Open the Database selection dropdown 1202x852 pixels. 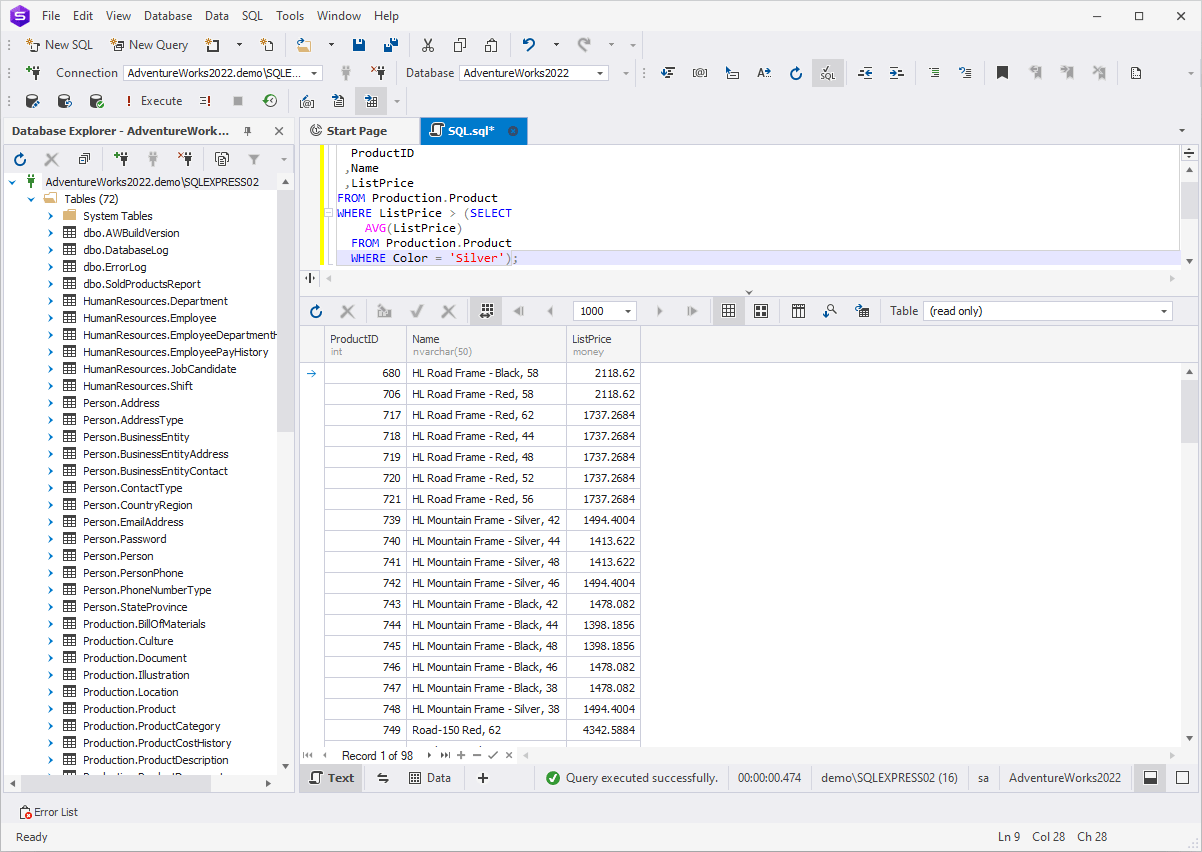599,72
